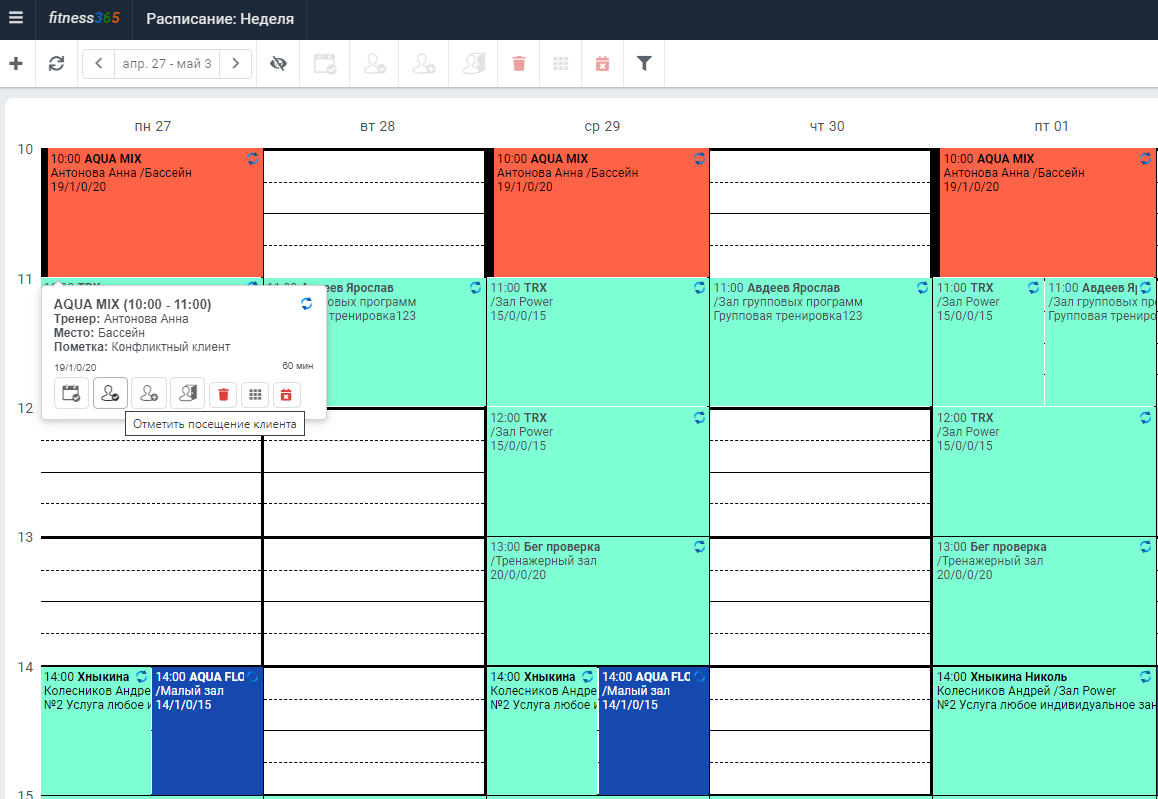
Task: Click the calendar-cancel icon in top toolbar
Action: pyautogui.click(x=603, y=64)
